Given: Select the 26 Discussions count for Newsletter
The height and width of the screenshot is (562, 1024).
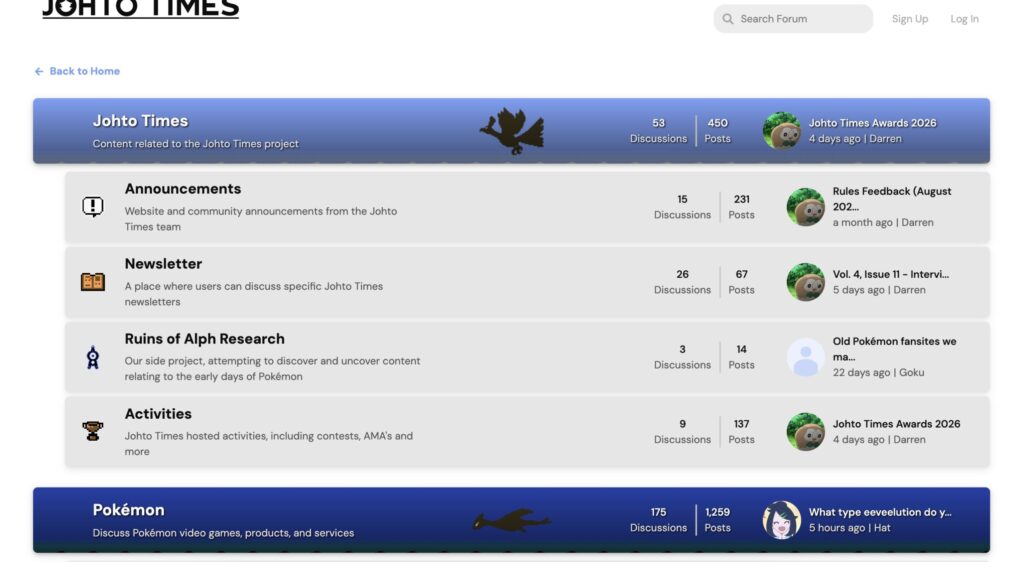Looking at the screenshot, I should pyautogui.click(x=682, y=282).
